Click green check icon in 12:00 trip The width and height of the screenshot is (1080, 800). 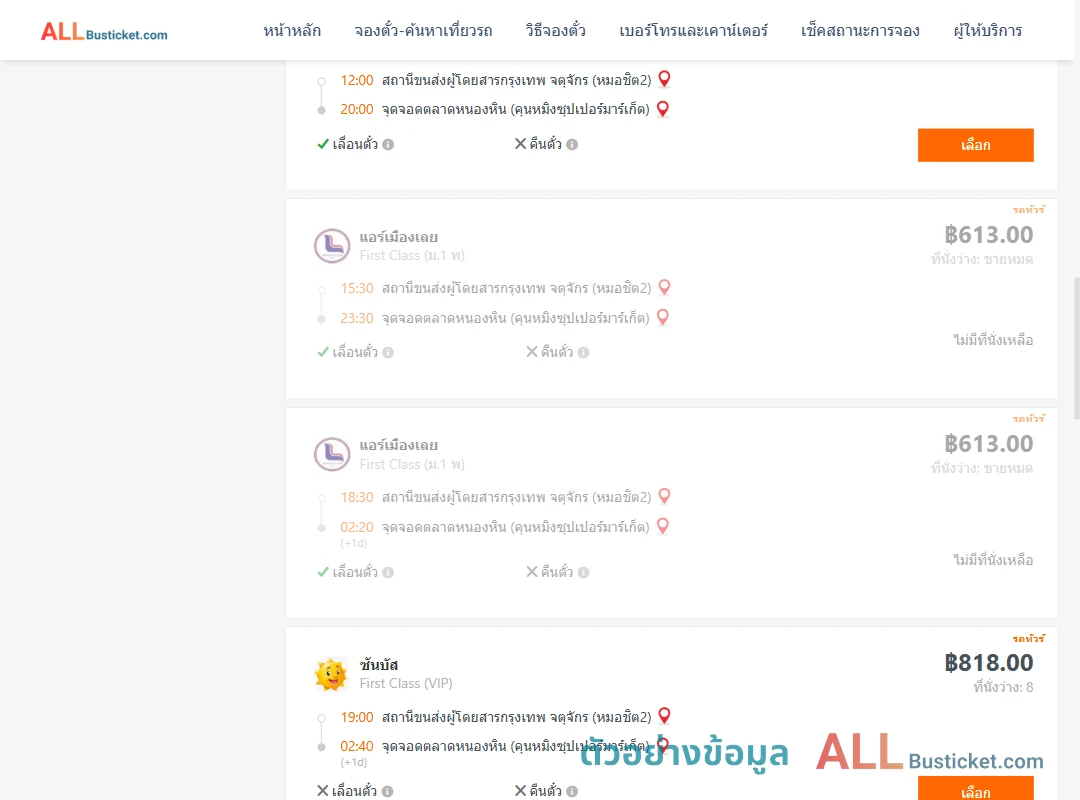point(322,144)
